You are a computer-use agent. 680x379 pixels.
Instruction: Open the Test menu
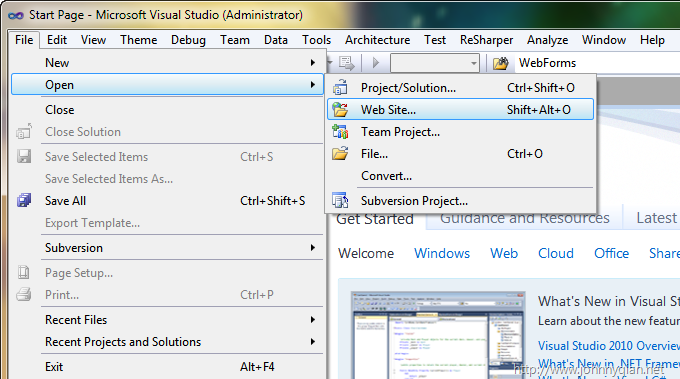[x=435, y=40]
